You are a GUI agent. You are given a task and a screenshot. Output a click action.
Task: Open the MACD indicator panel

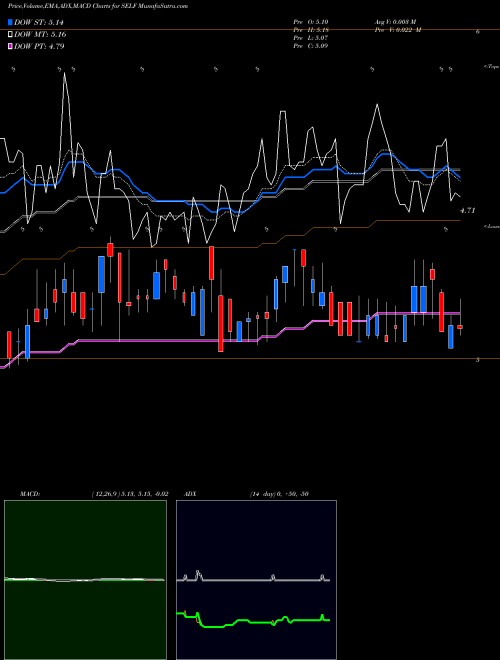pos(85,580)
